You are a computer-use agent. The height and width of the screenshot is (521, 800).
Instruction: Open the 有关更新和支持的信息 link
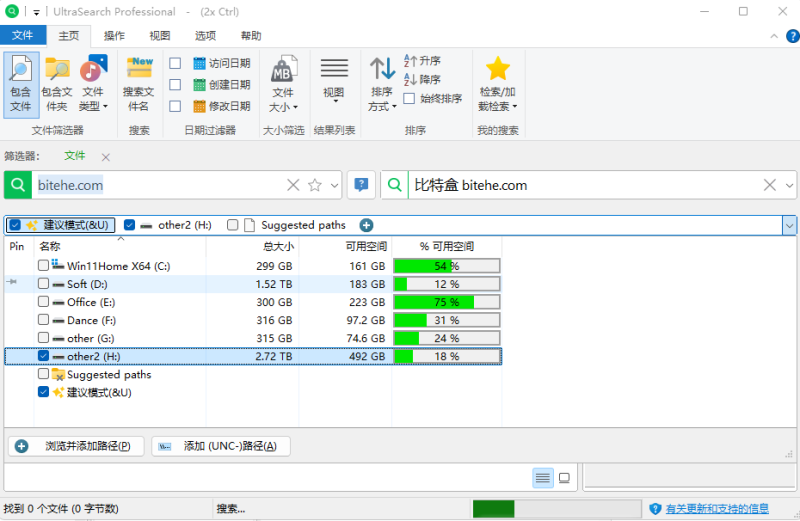(x=717, y=509)
